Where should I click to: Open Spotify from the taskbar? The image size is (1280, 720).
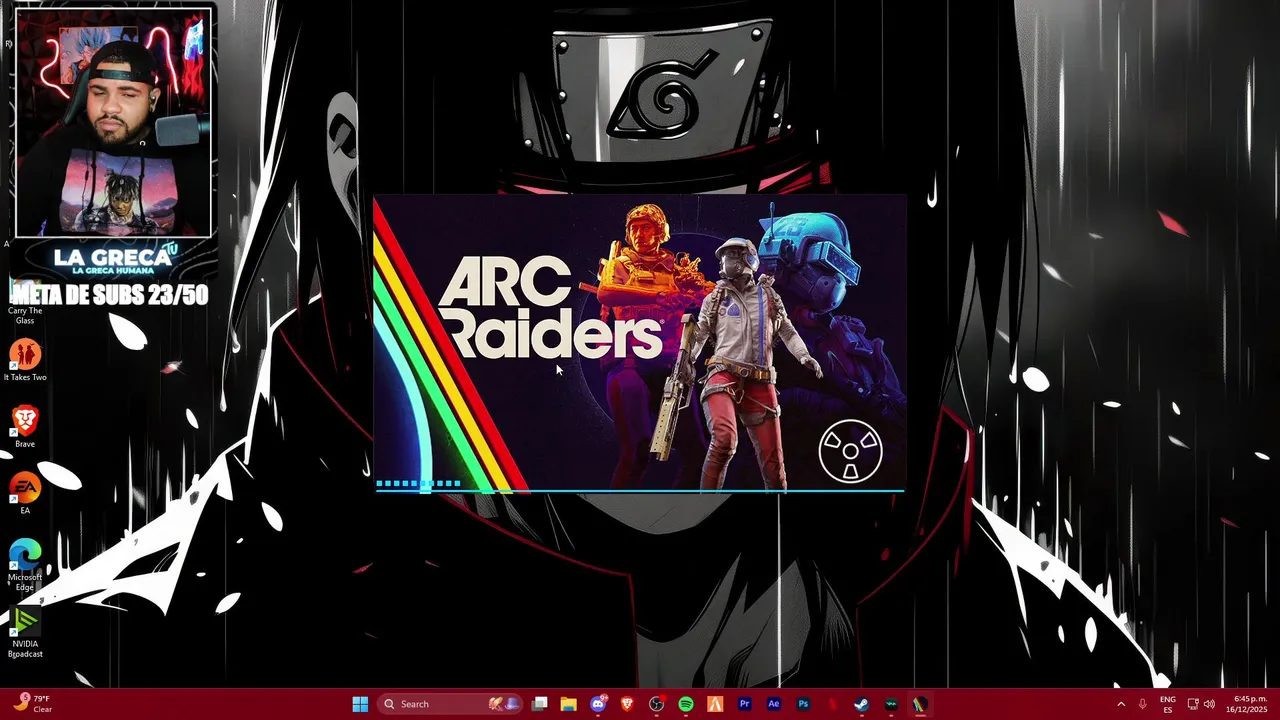[686, 704]
